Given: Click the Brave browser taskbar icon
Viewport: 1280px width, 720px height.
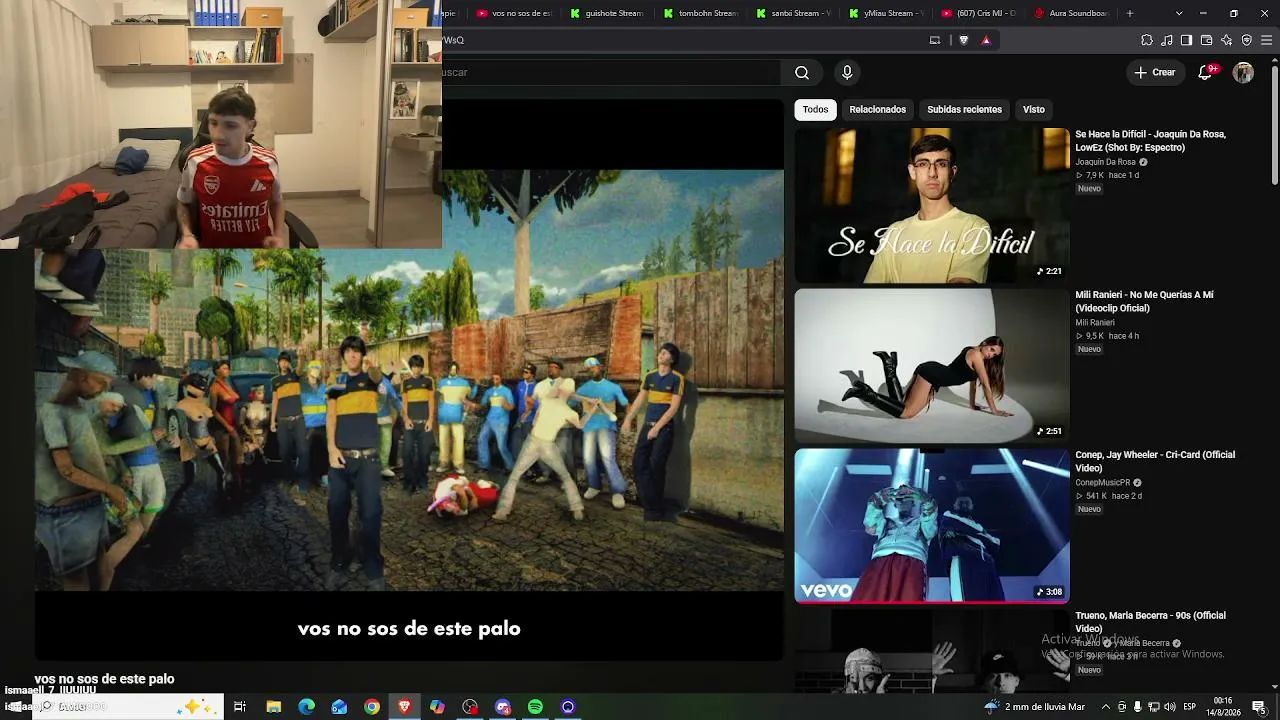Looking at the screenshot, I should point(404,707).
